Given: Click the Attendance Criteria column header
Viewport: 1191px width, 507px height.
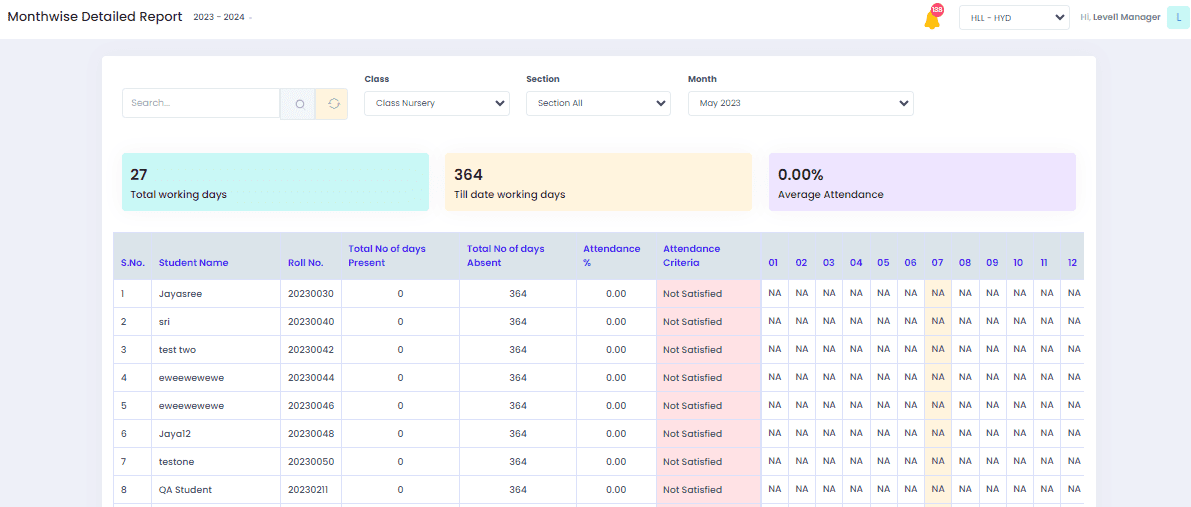Looking at the screenshot, I should (692, 255).
